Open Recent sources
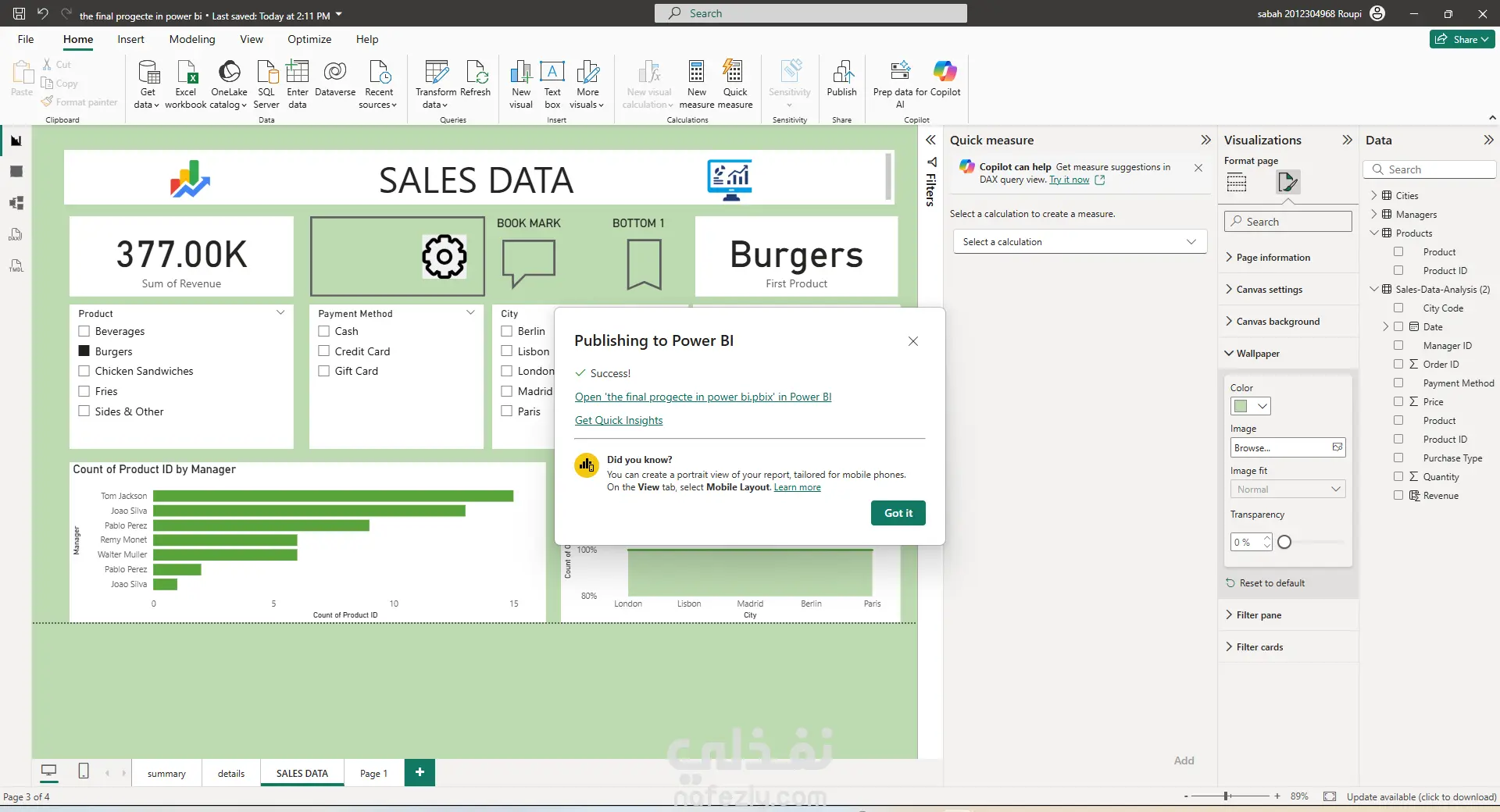Screen dimensions: 1500x812 pyautogui.click(x=379, y=84)
